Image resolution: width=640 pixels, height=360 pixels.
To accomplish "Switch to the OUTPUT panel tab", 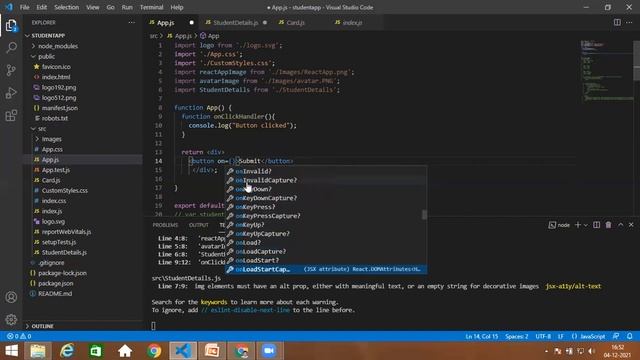I will tap(199, 225).
